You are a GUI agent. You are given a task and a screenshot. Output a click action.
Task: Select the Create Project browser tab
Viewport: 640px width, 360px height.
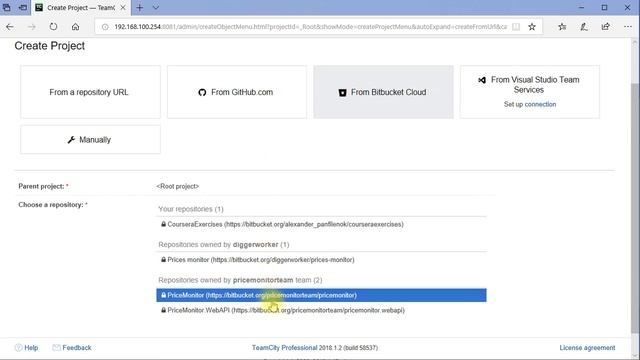click(80, 8)
